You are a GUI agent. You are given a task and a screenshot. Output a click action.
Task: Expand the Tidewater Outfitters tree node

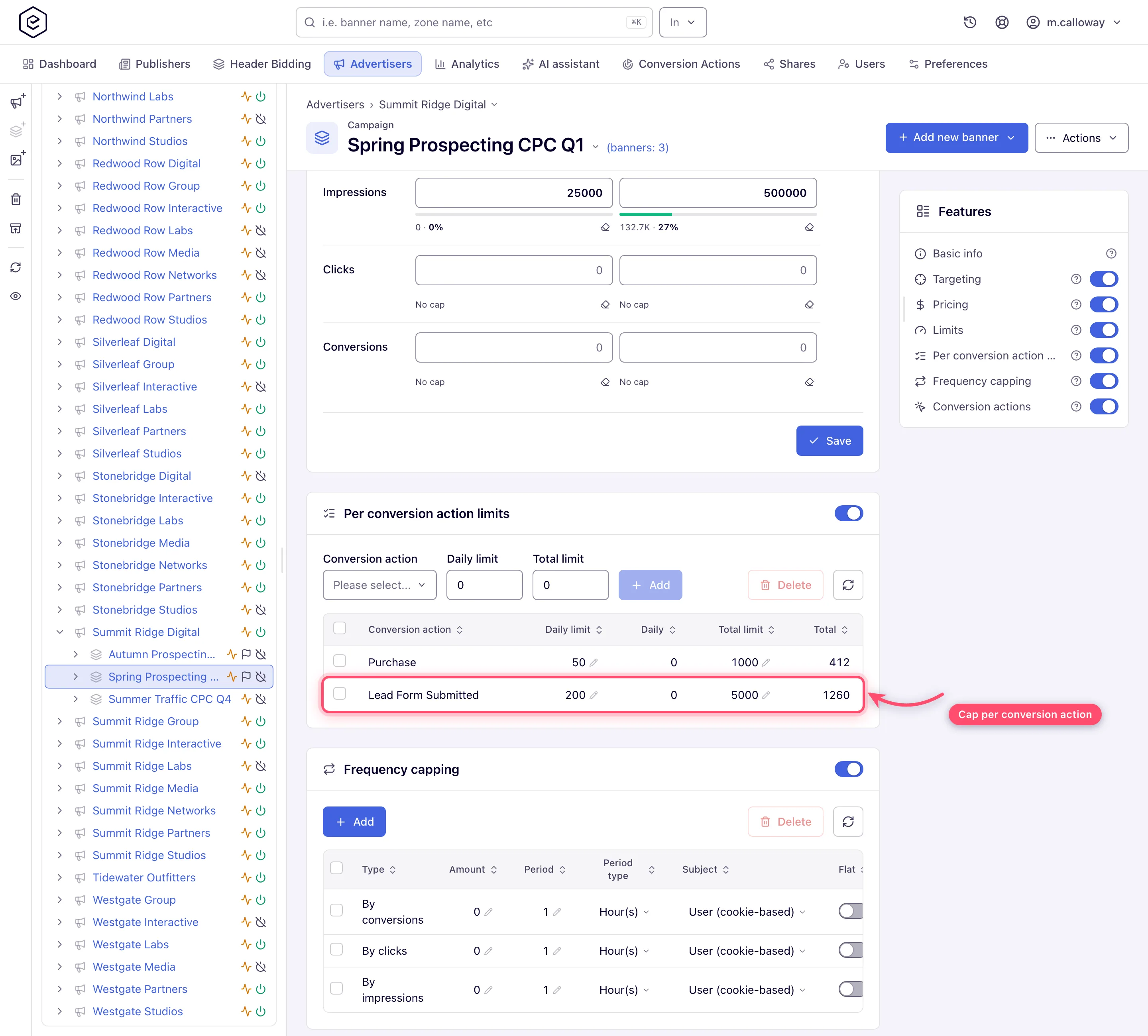pos(60,877)
